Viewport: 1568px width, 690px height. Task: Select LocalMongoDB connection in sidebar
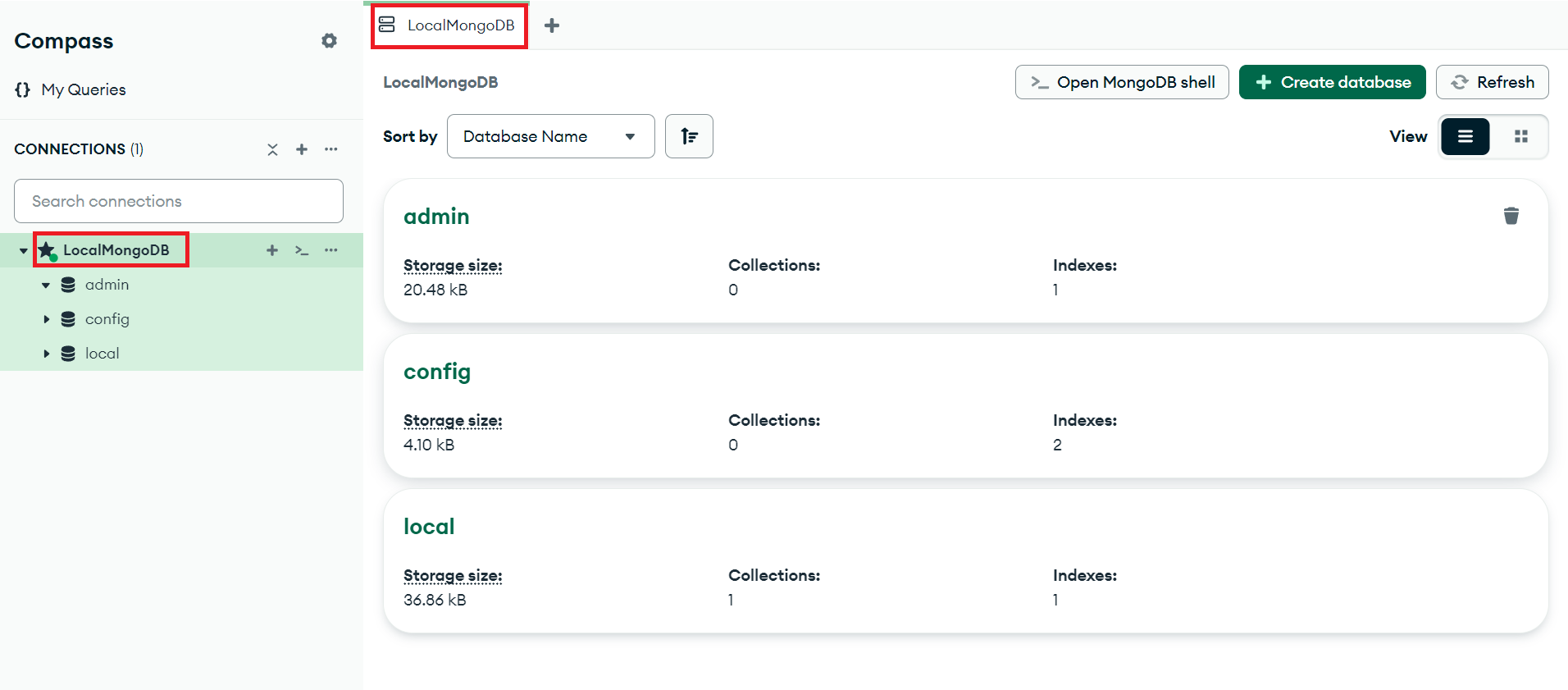coord(116,250)
